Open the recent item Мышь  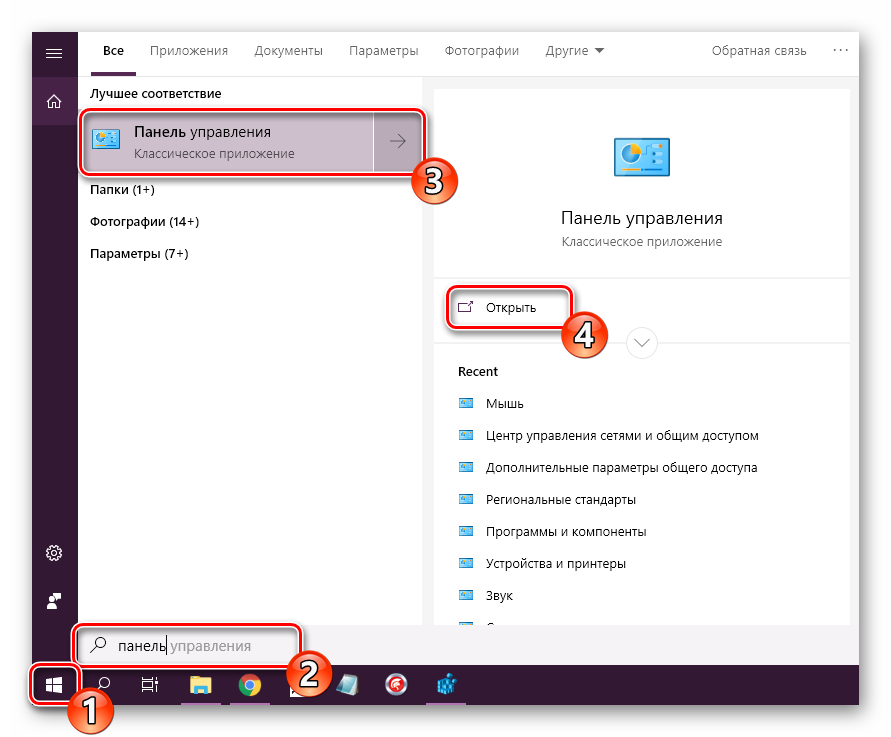pyautogui.click(x=504, y=403)
